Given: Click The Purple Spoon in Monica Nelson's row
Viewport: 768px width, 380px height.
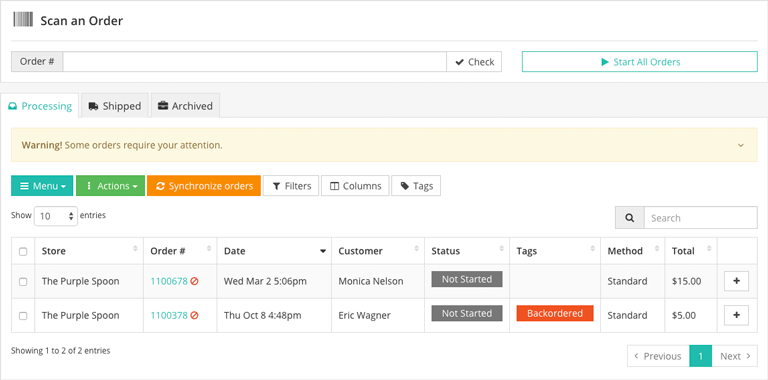Looking at the screenshot, I should [80, 281].
